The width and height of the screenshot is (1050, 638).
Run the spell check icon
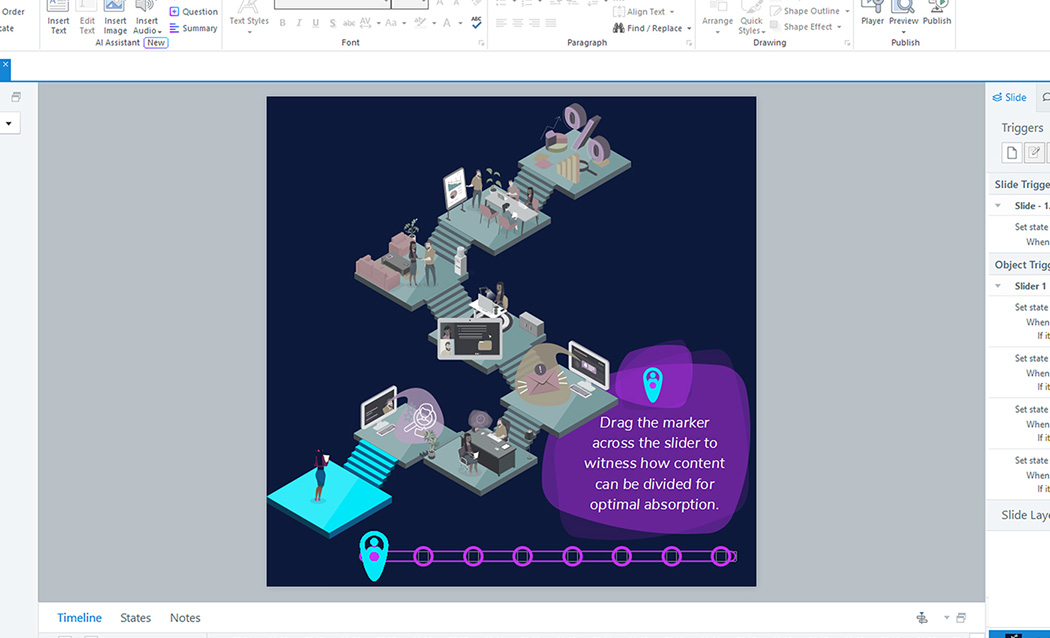point(476,22)
